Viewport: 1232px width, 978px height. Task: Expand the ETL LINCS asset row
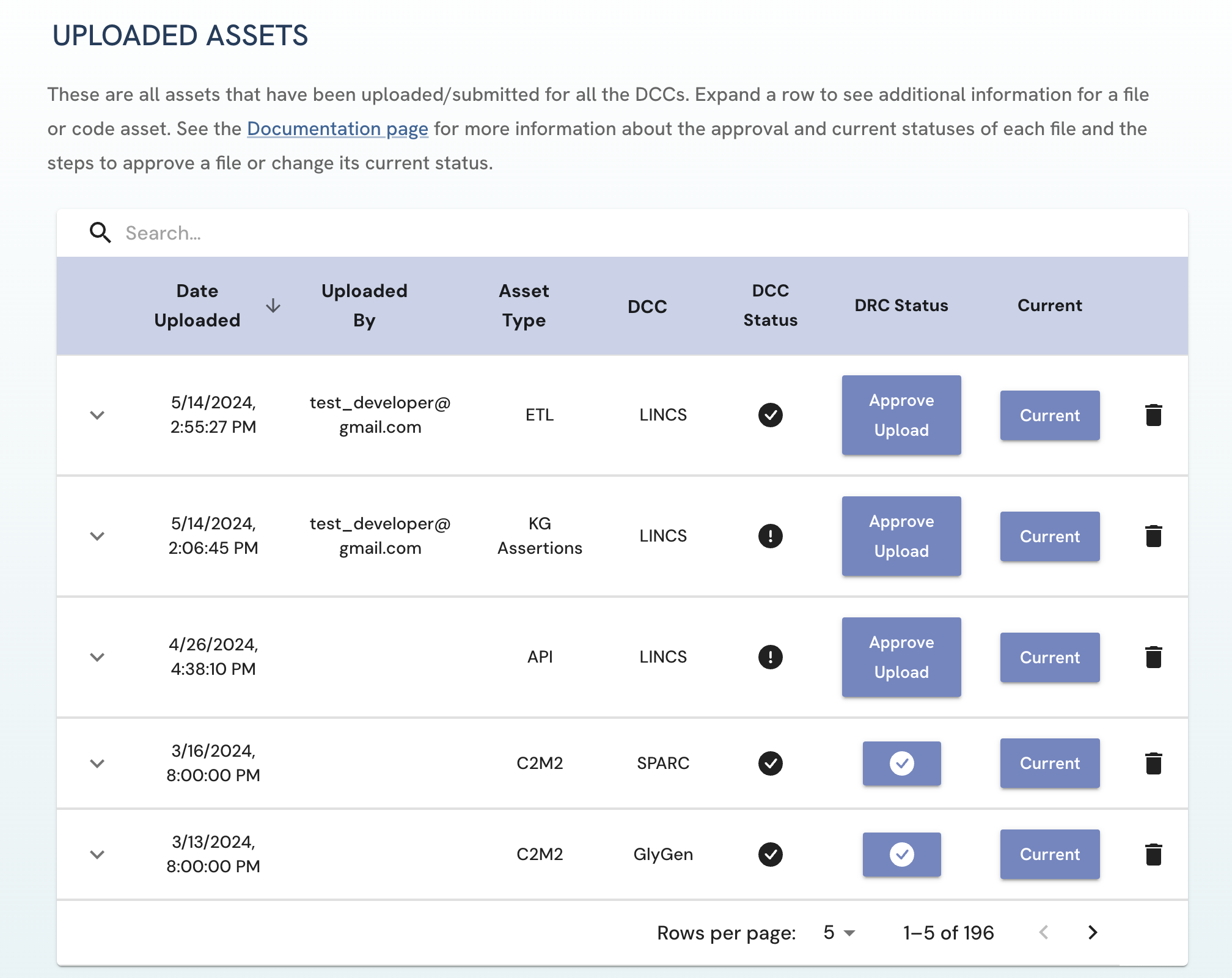(97, 415)
